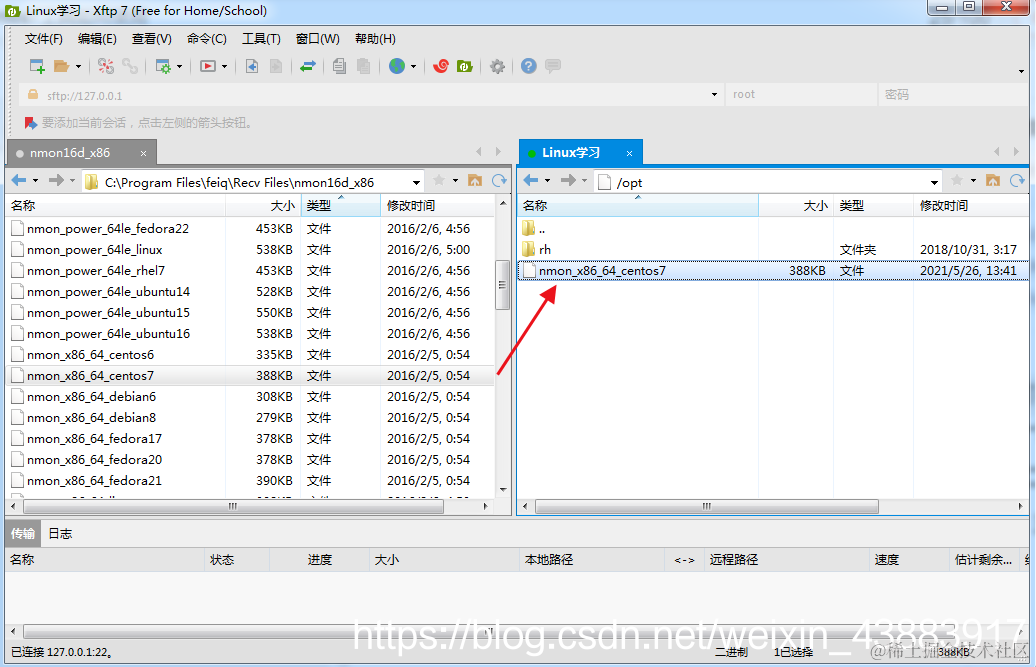Refresh the remote /opt pane

point(1018,180)
